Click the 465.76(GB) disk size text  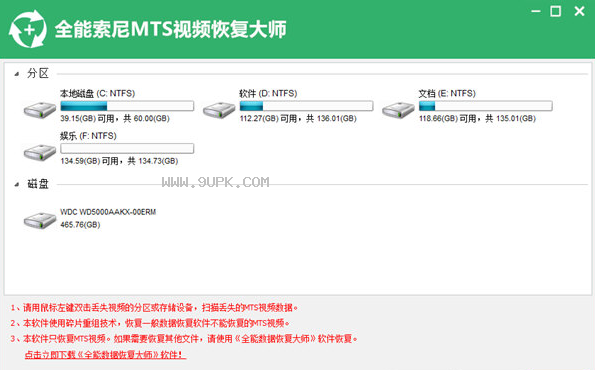[x=80, y=225]
